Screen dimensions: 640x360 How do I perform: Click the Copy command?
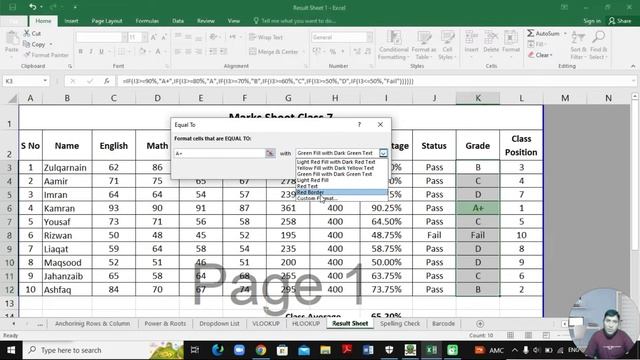tap(34, 44)
